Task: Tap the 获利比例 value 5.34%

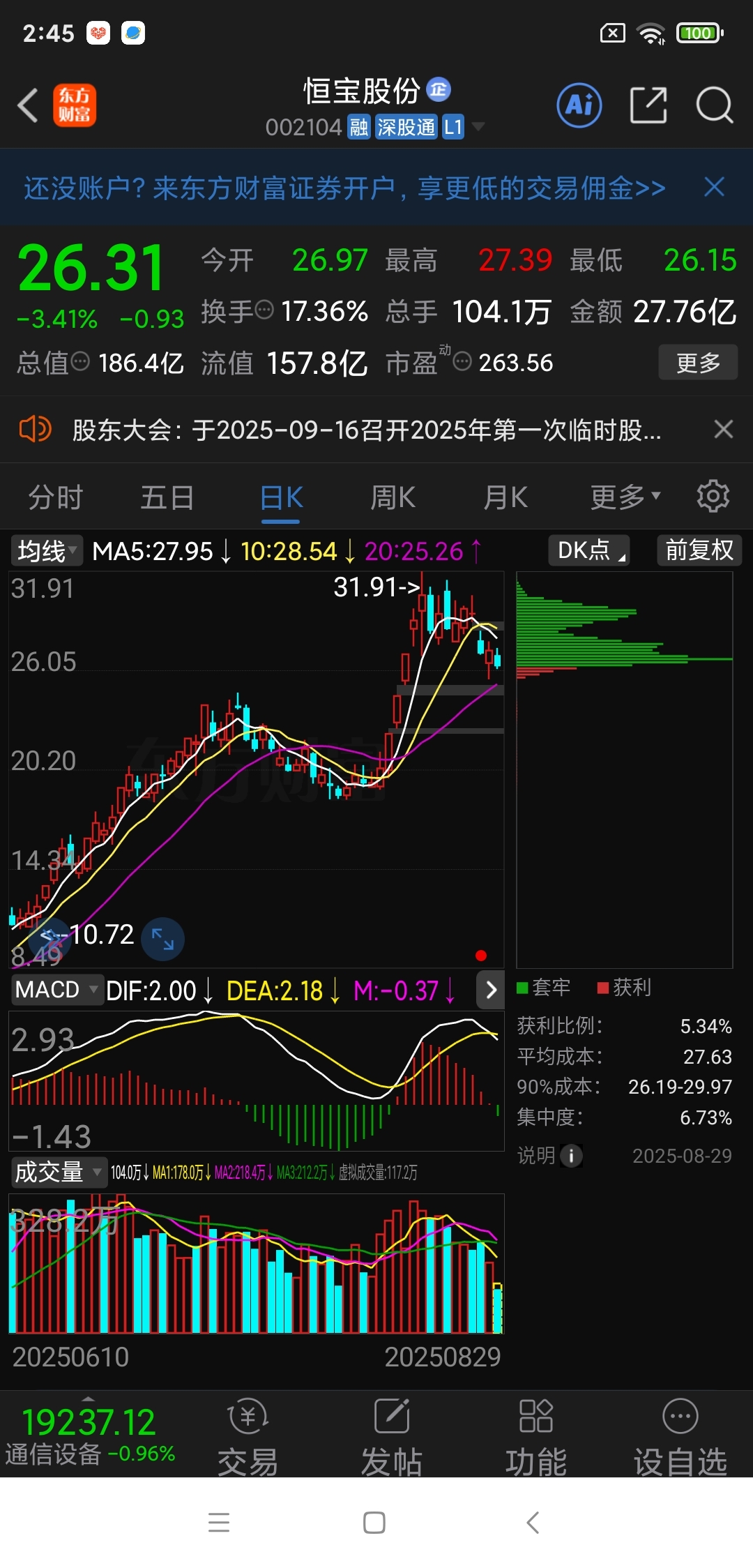Action: (x=706, y=1026)
